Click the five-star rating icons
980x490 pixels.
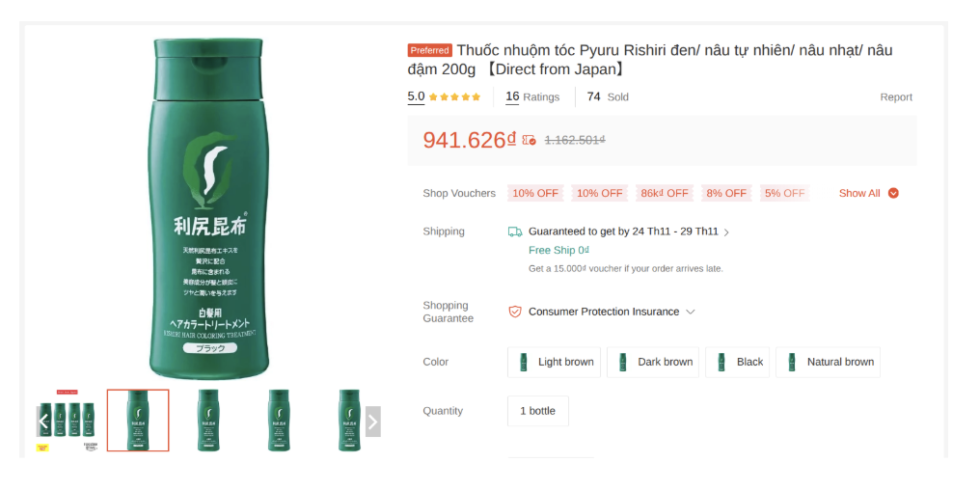pyautogui.click(x=455, y=97)
